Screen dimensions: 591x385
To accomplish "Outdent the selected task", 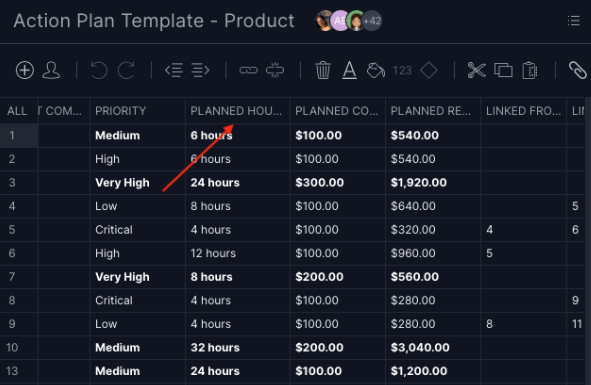I will [174, 71].
